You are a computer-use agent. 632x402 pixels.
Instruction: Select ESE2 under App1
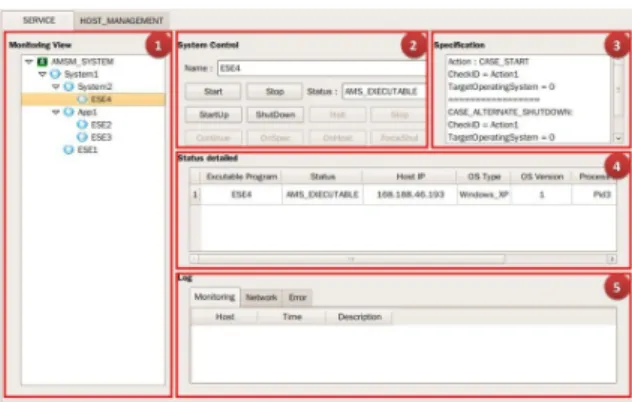point(101,125)
